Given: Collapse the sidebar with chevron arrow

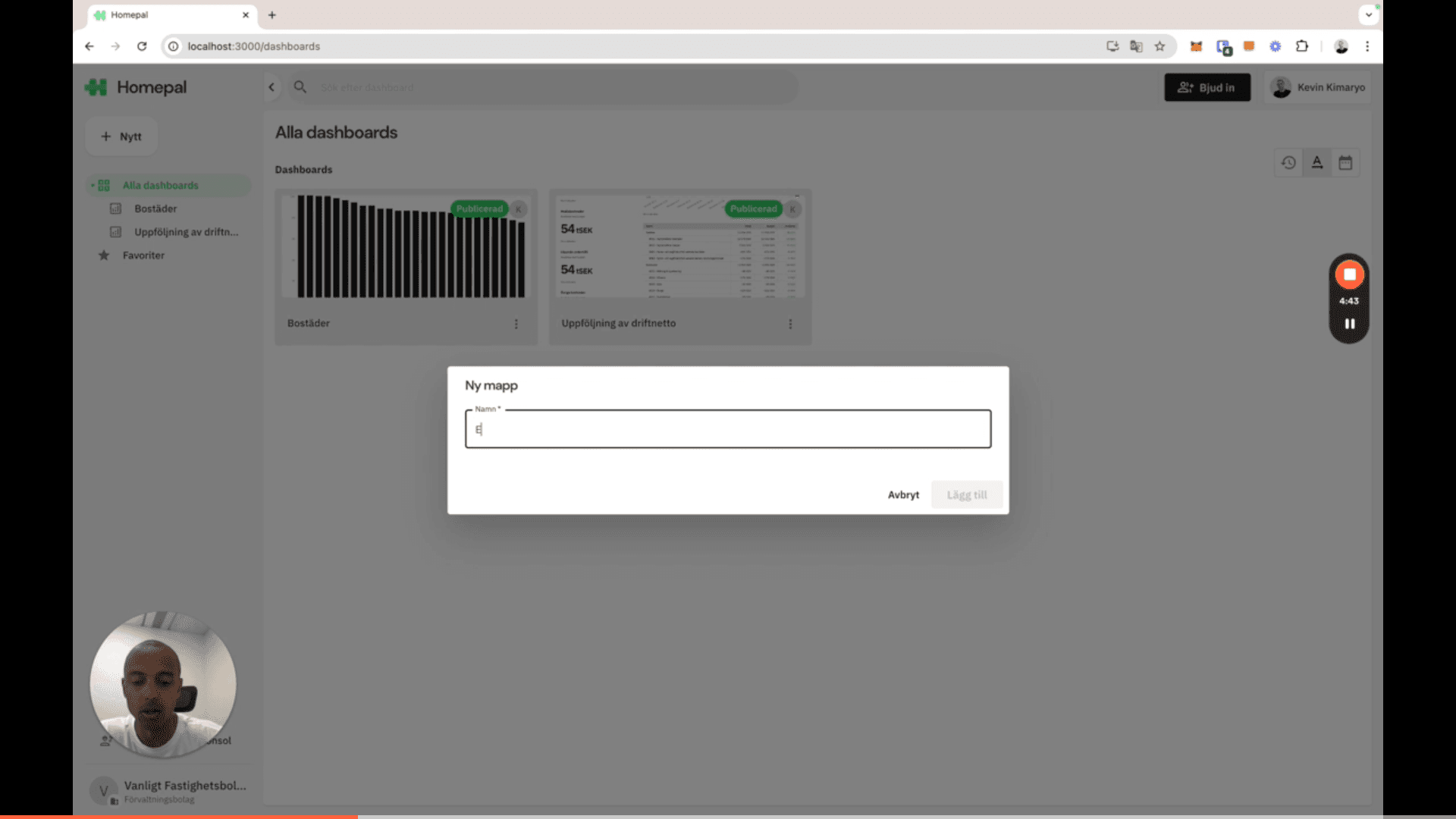Looking at the screenshot, I should pos(271,87).
